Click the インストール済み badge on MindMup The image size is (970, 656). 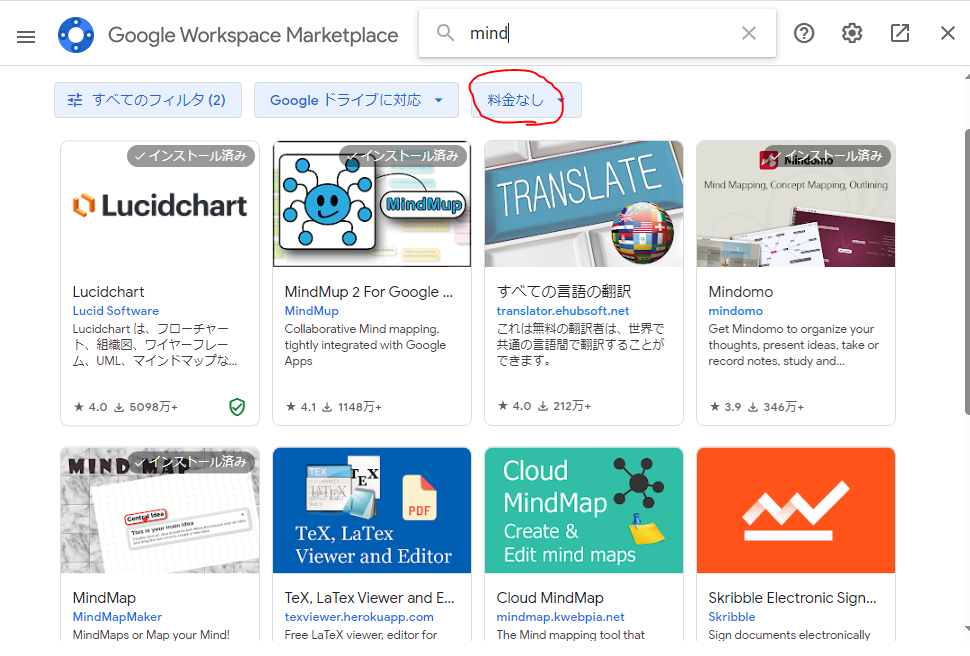(403, 156)
